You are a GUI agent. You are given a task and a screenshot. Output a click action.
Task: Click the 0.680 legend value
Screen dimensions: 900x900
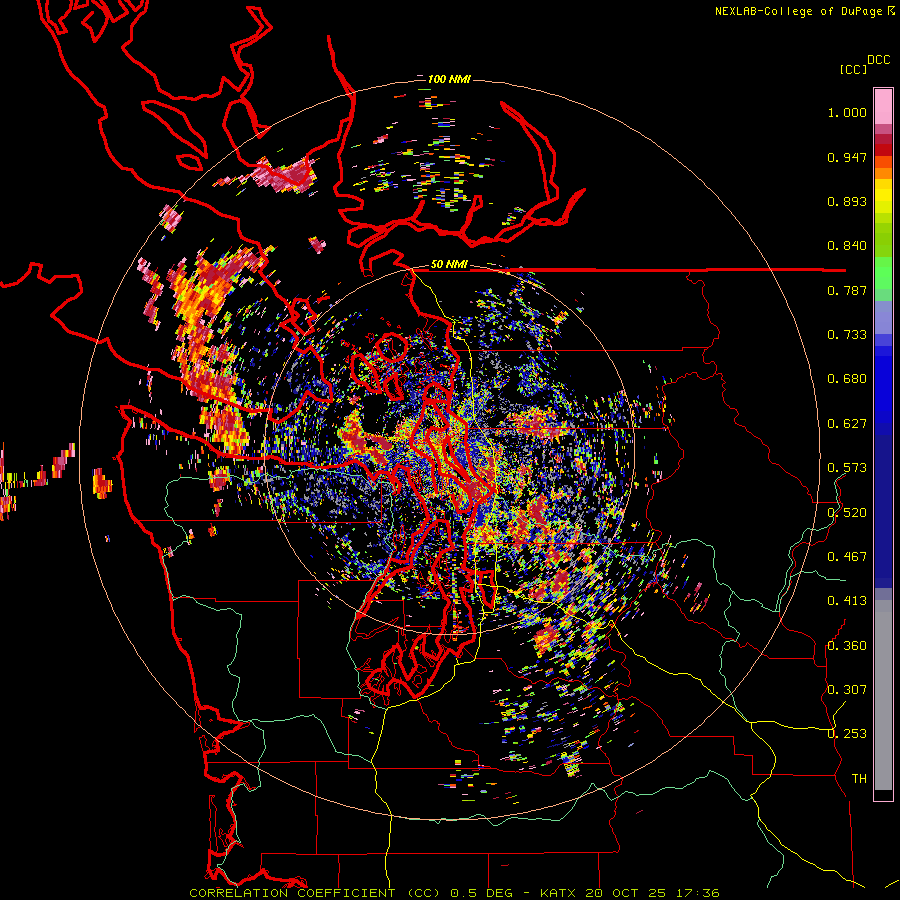click(847, 379)
